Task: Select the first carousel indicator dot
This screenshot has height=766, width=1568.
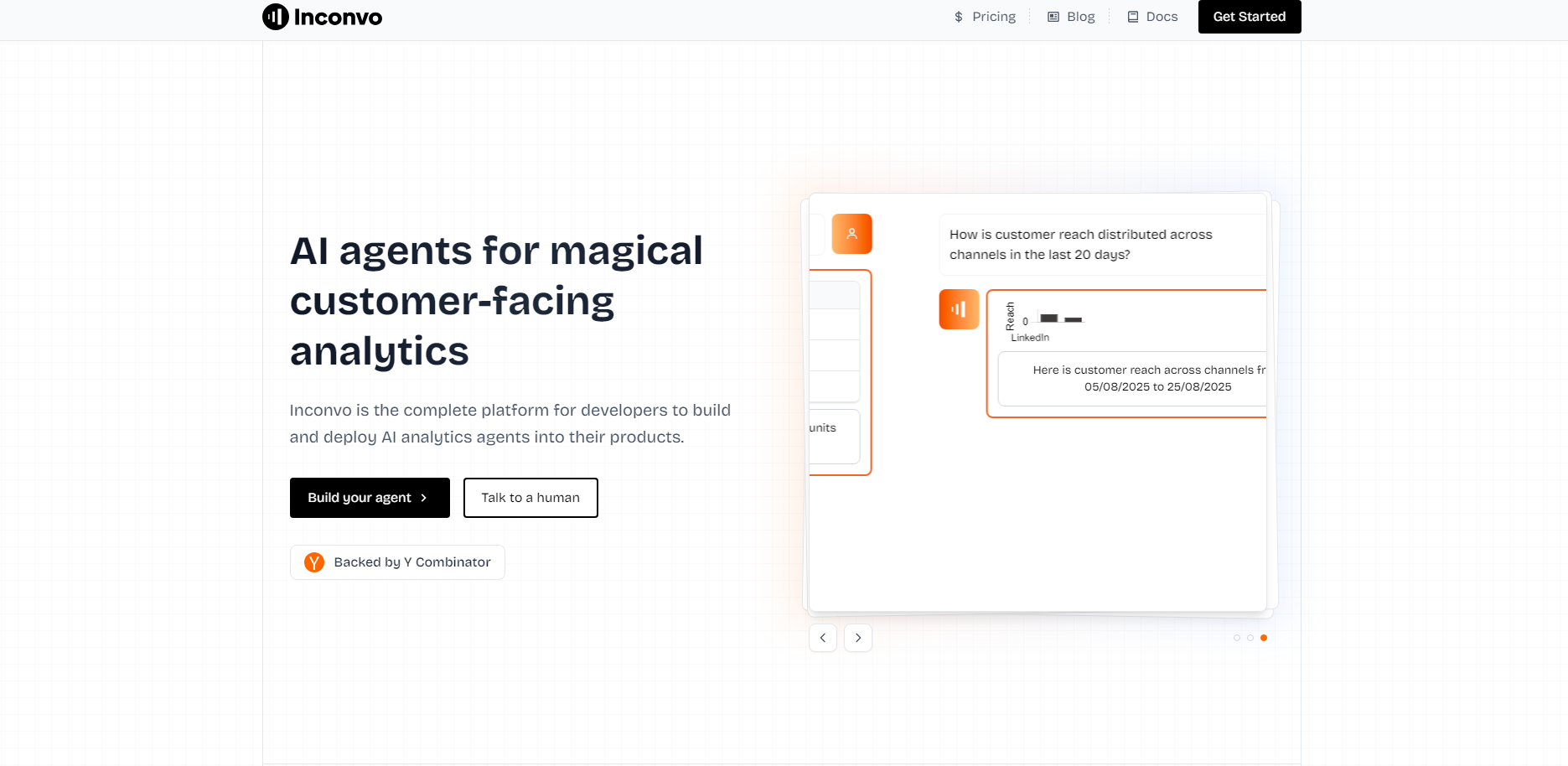Action: (x=1237, y=638)
